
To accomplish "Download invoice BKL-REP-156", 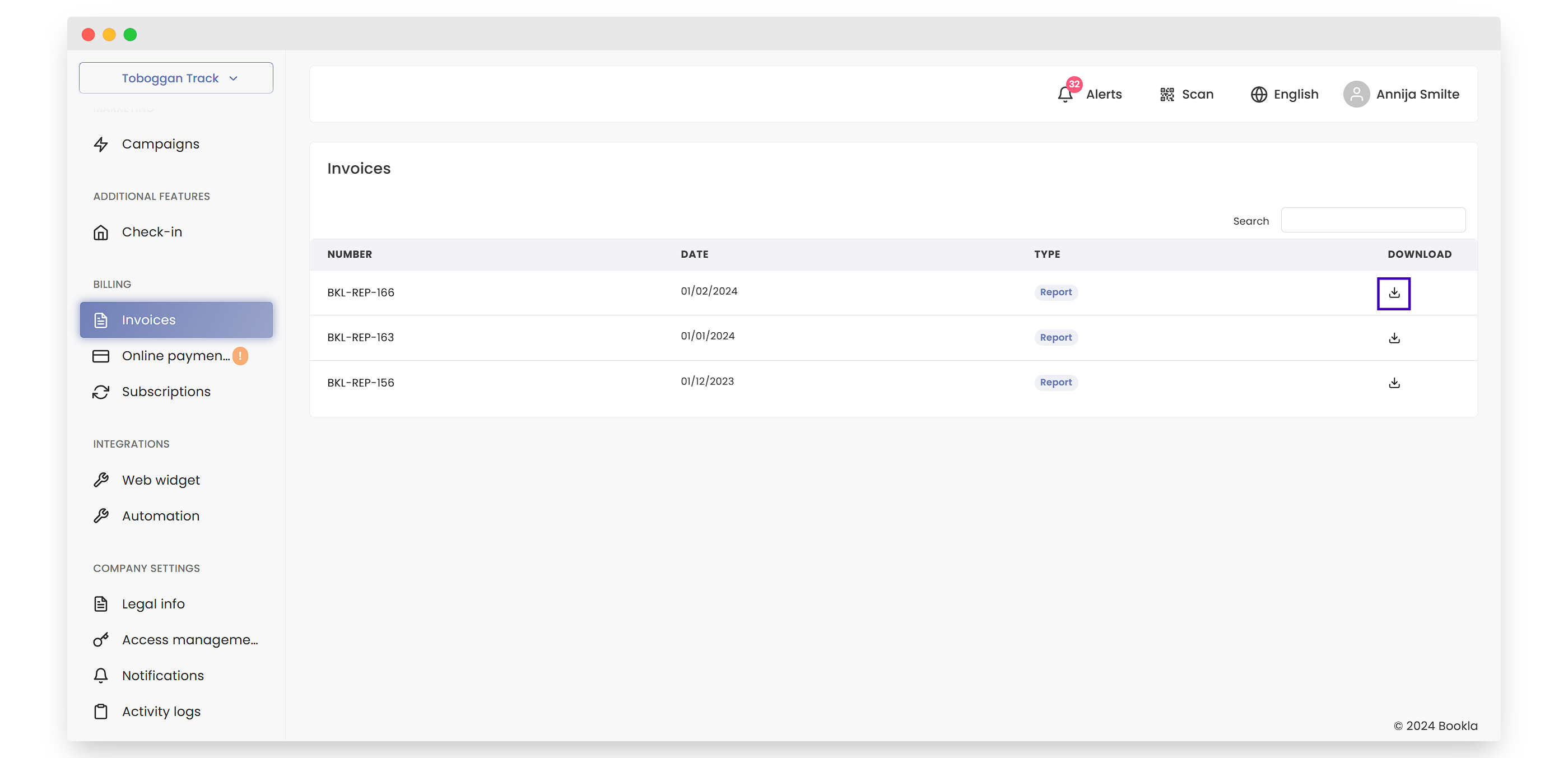I will tap(1393, 383).
